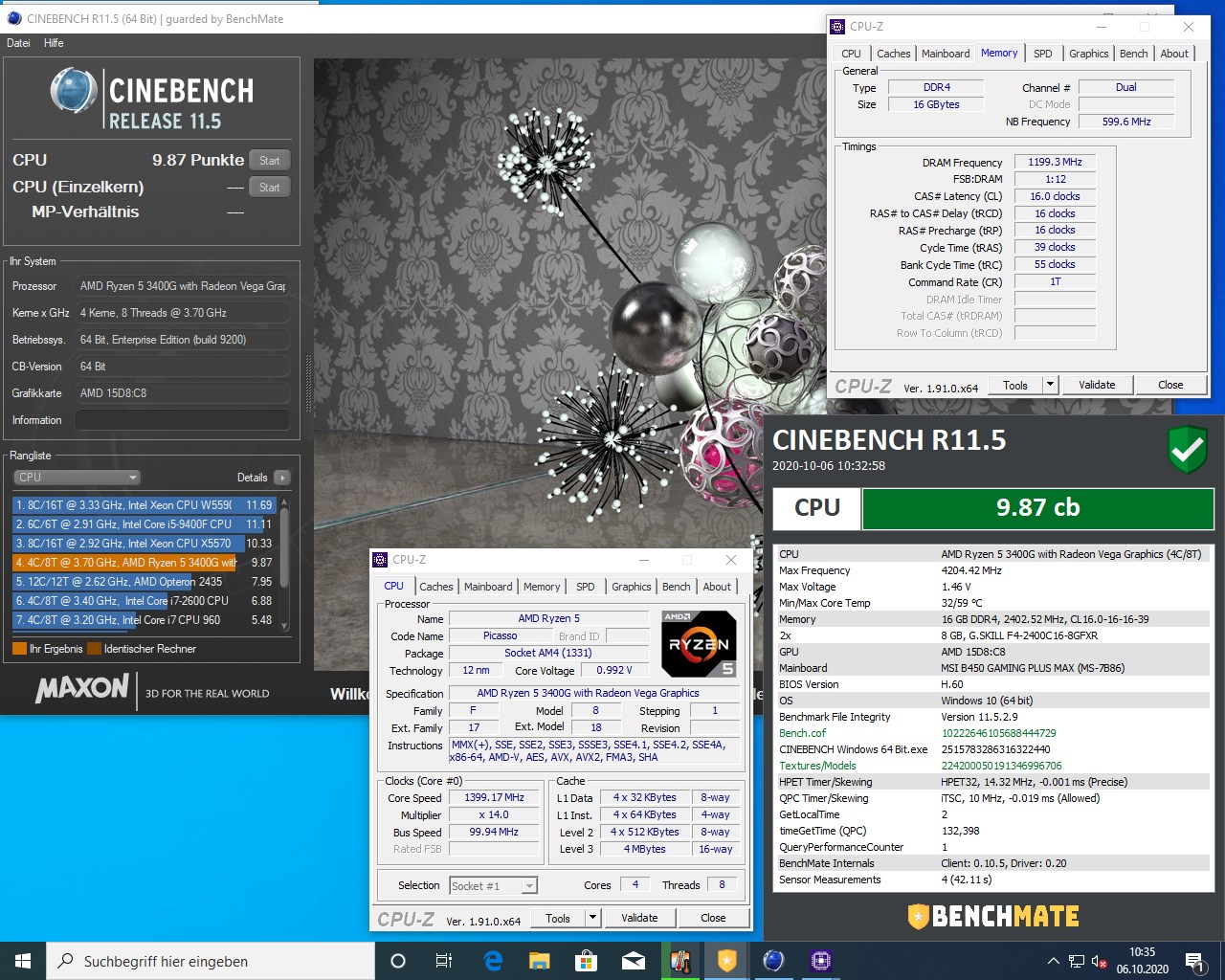This screenshot has width=1225, height=980.
Task: Click the Information input field in Cinebench
Action: (182, 420)
